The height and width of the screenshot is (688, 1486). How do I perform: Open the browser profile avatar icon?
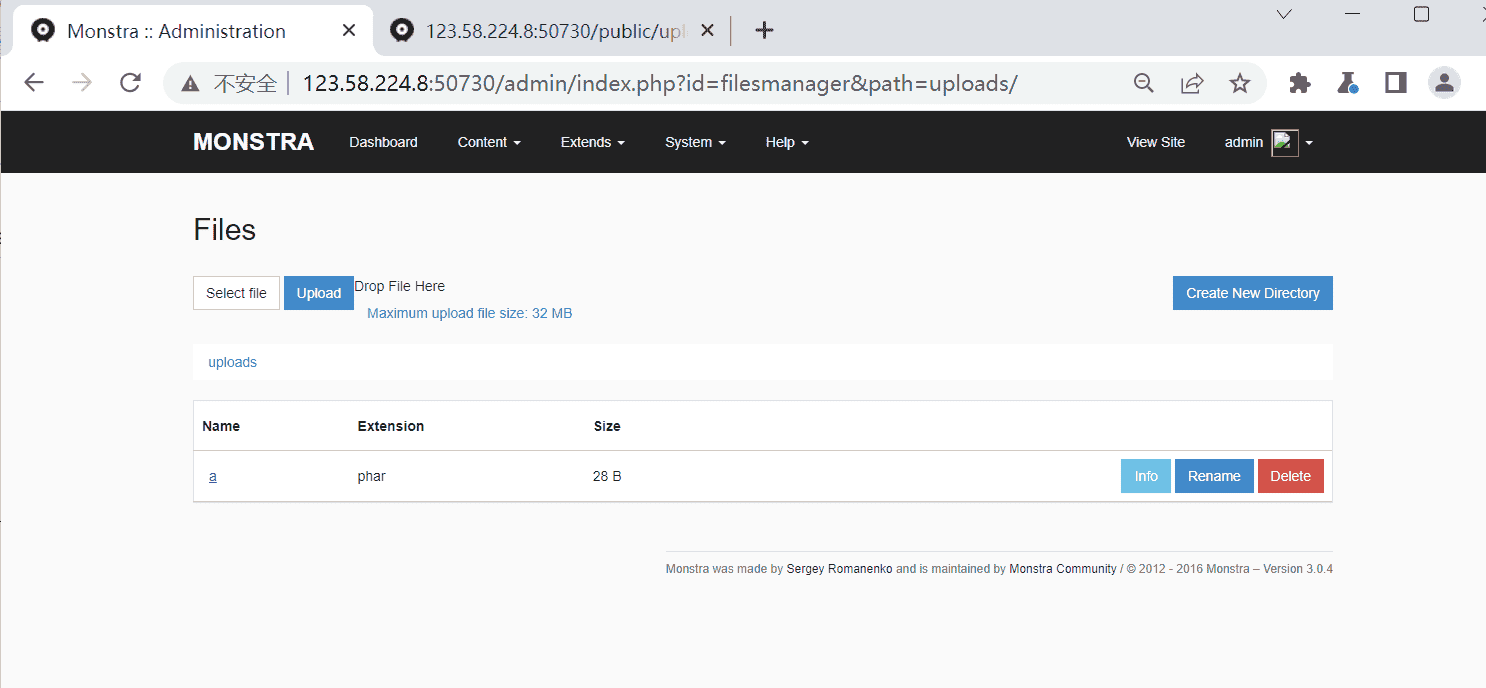[1444, 83]
